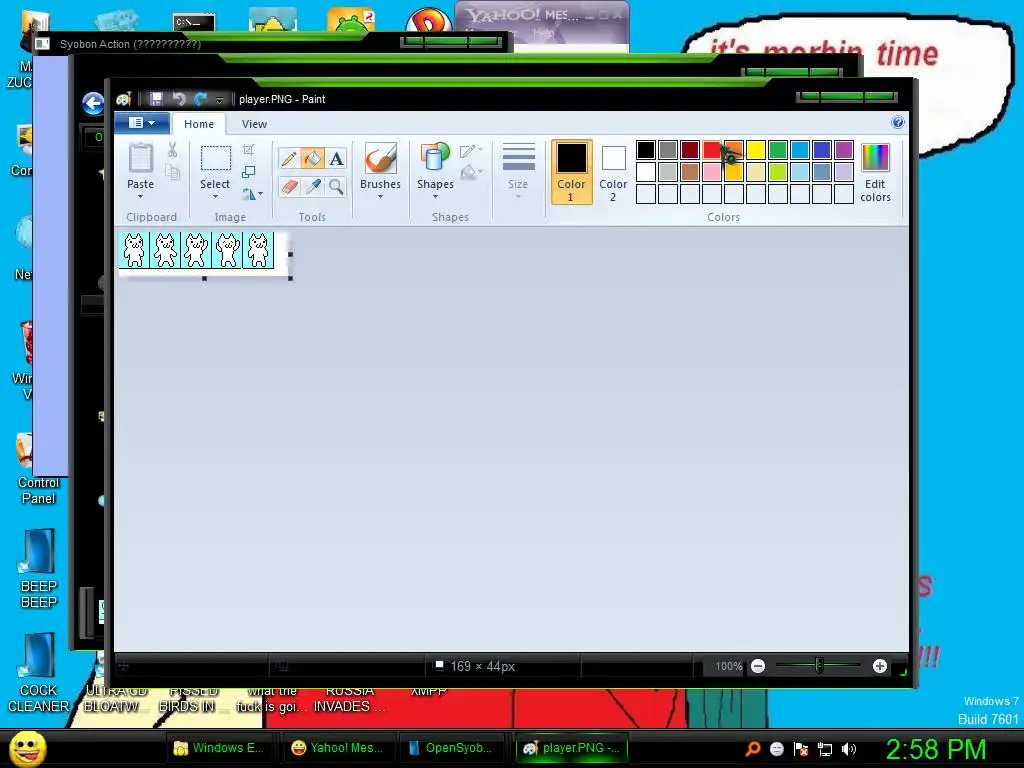Click the Copy icon in Clipboard group
1024x768 pixels.
point(172,172)
